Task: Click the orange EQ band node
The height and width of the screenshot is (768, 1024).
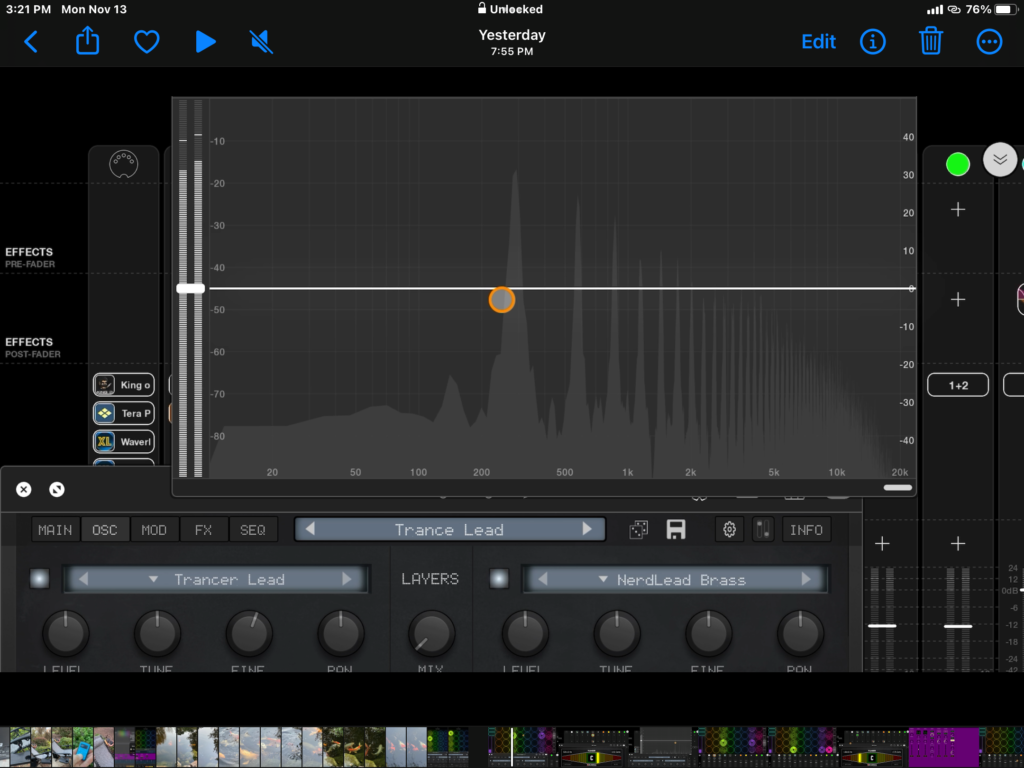Action: [x=502, y=299]
